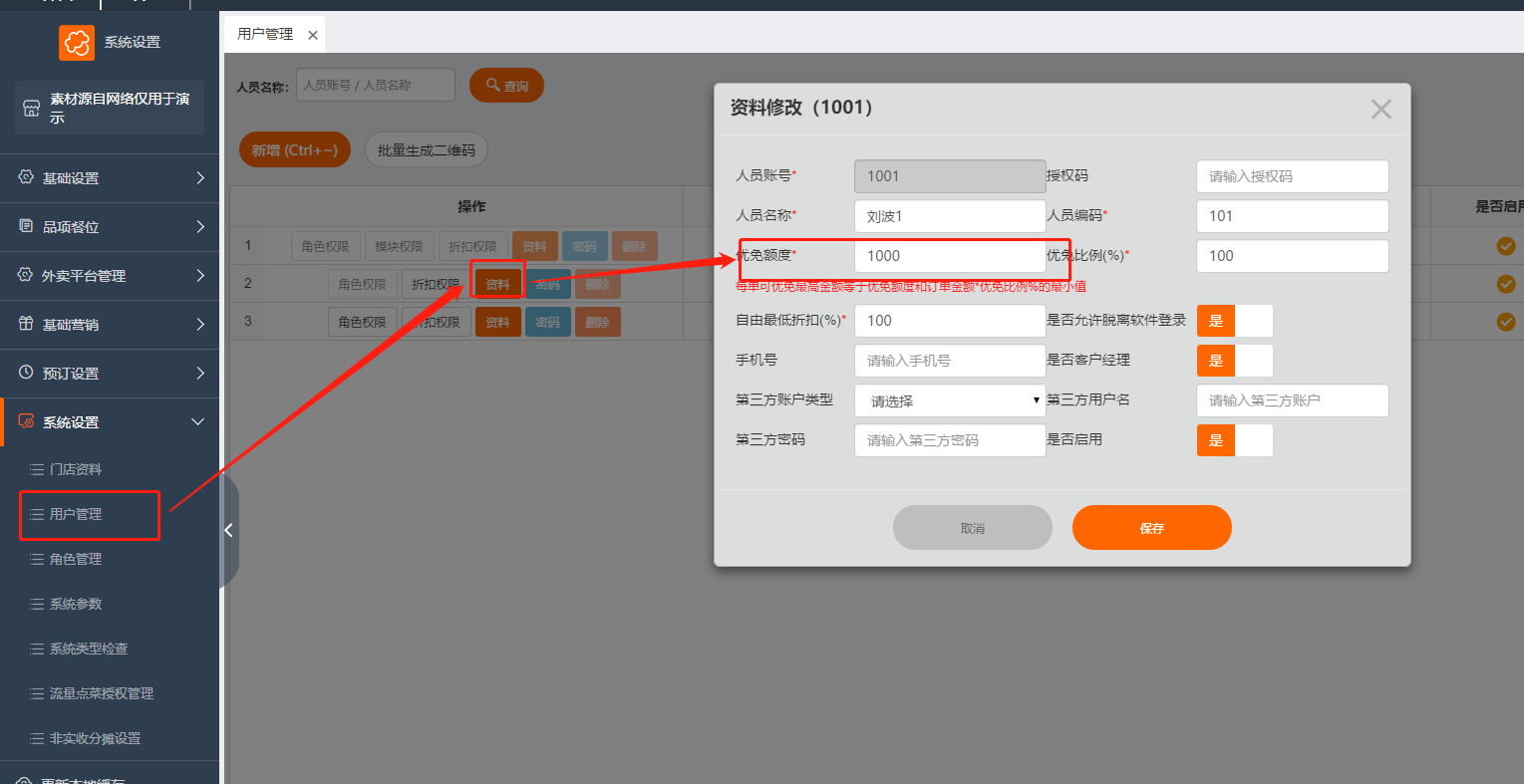Click the 优免额度 field showing 1000

tap(950, 256)
